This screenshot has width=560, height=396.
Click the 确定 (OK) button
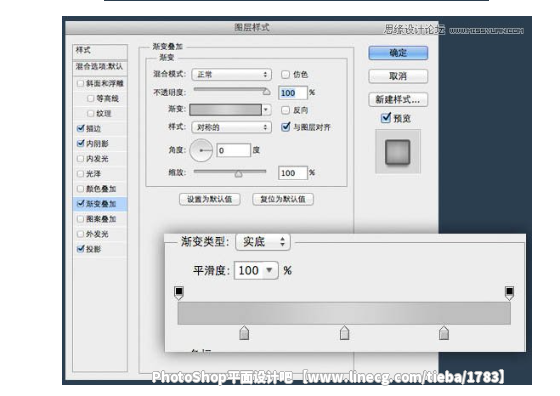(398, 53)
